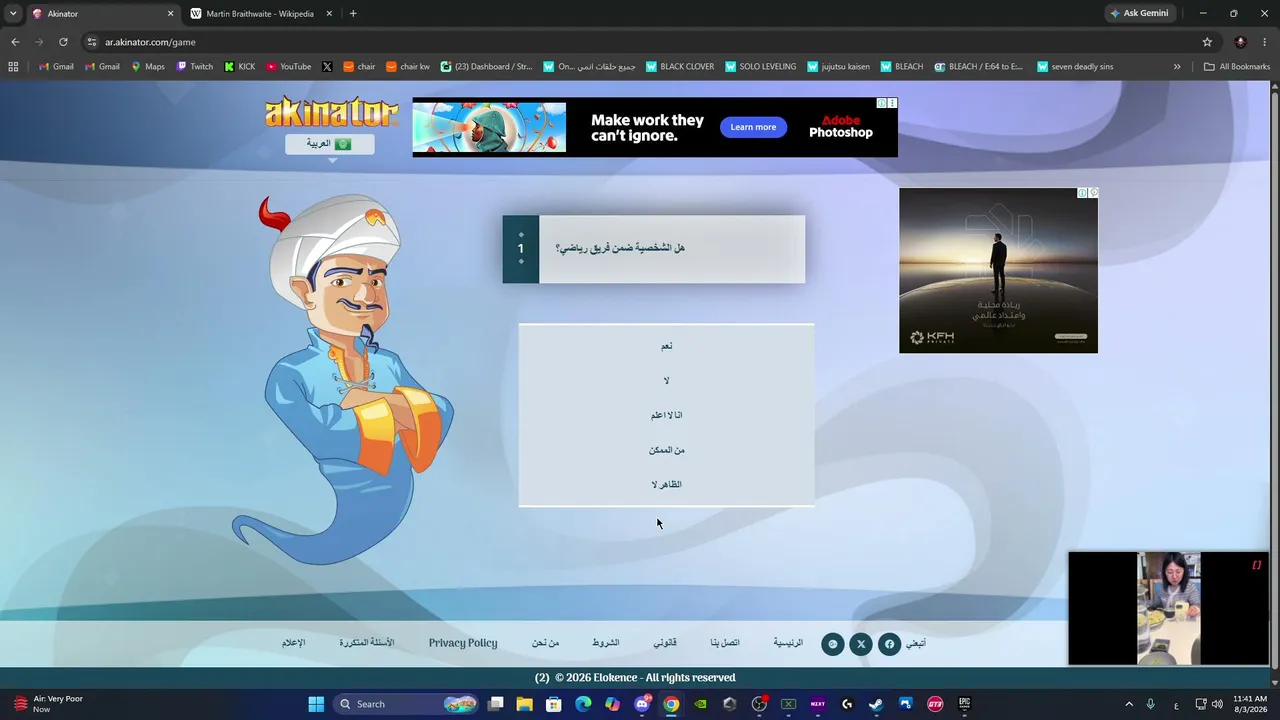Image resolution: width=1280 pixels, height=720 pixels.
Task: Open Akinator's Facebook page icon
Action: (889, 644)
